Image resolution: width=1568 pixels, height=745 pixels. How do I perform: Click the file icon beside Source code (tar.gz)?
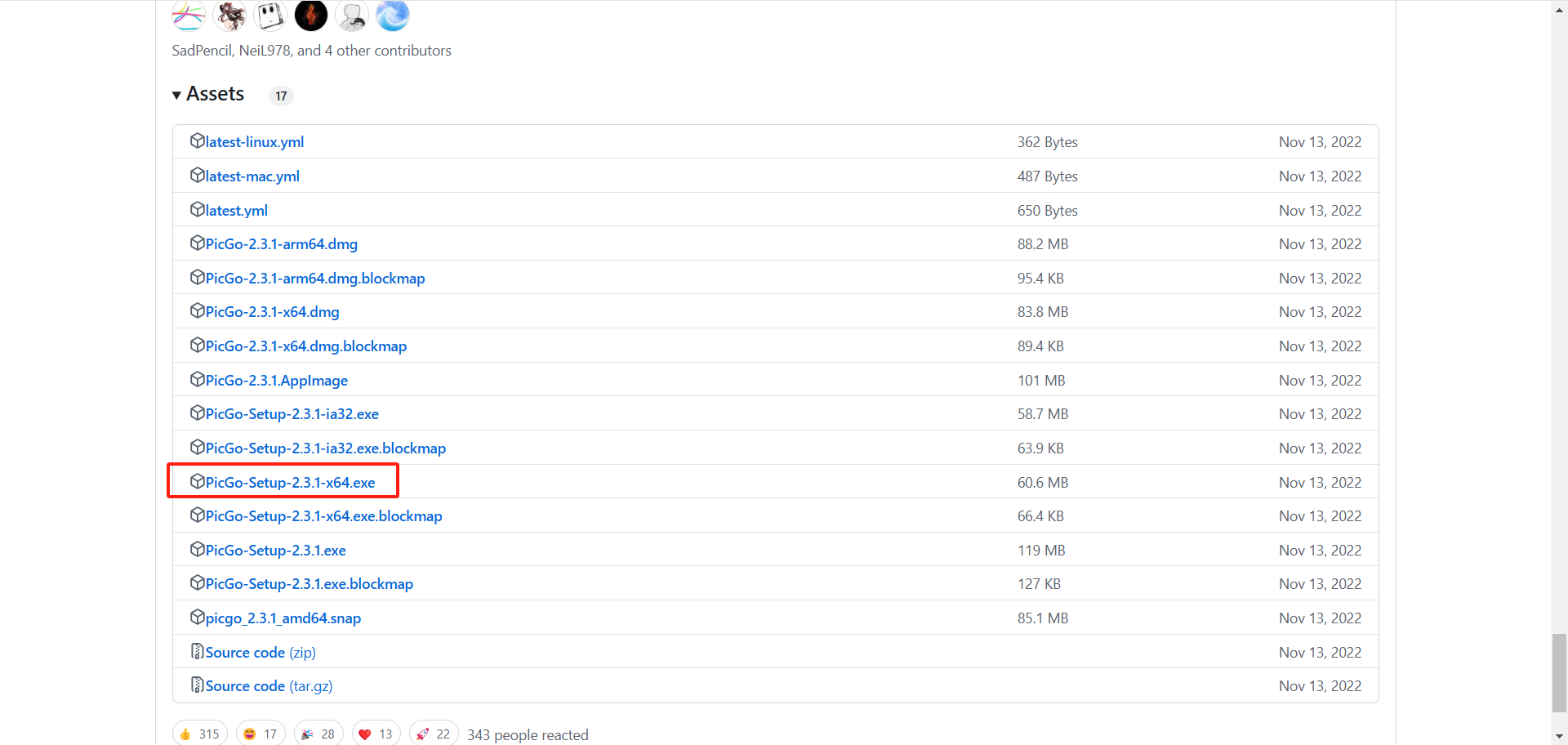pyautogui.click(x=197, y=685)
